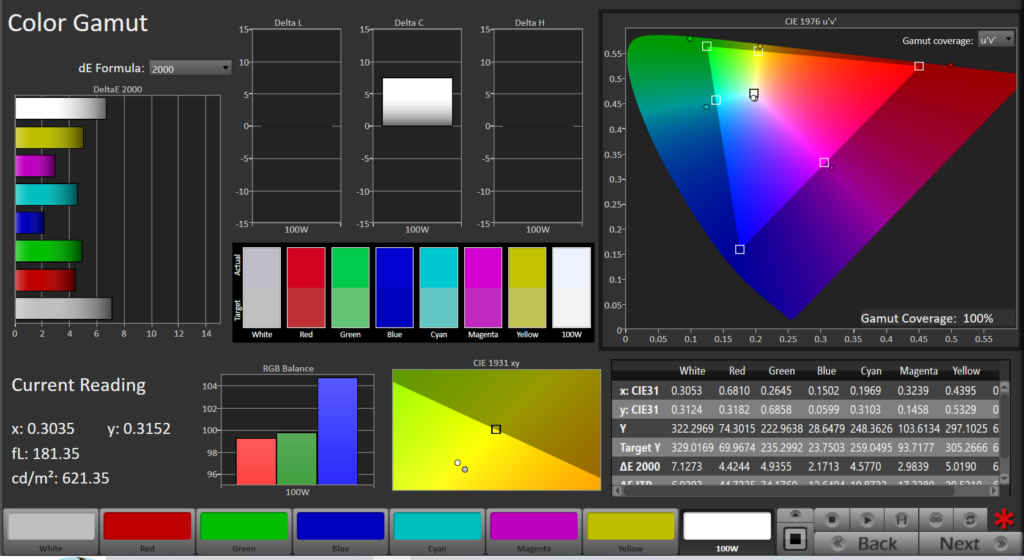The height and width of the screenshot is (560, 1024).
Task: Select the Blue color patch
Action: [x=341, y=527]
